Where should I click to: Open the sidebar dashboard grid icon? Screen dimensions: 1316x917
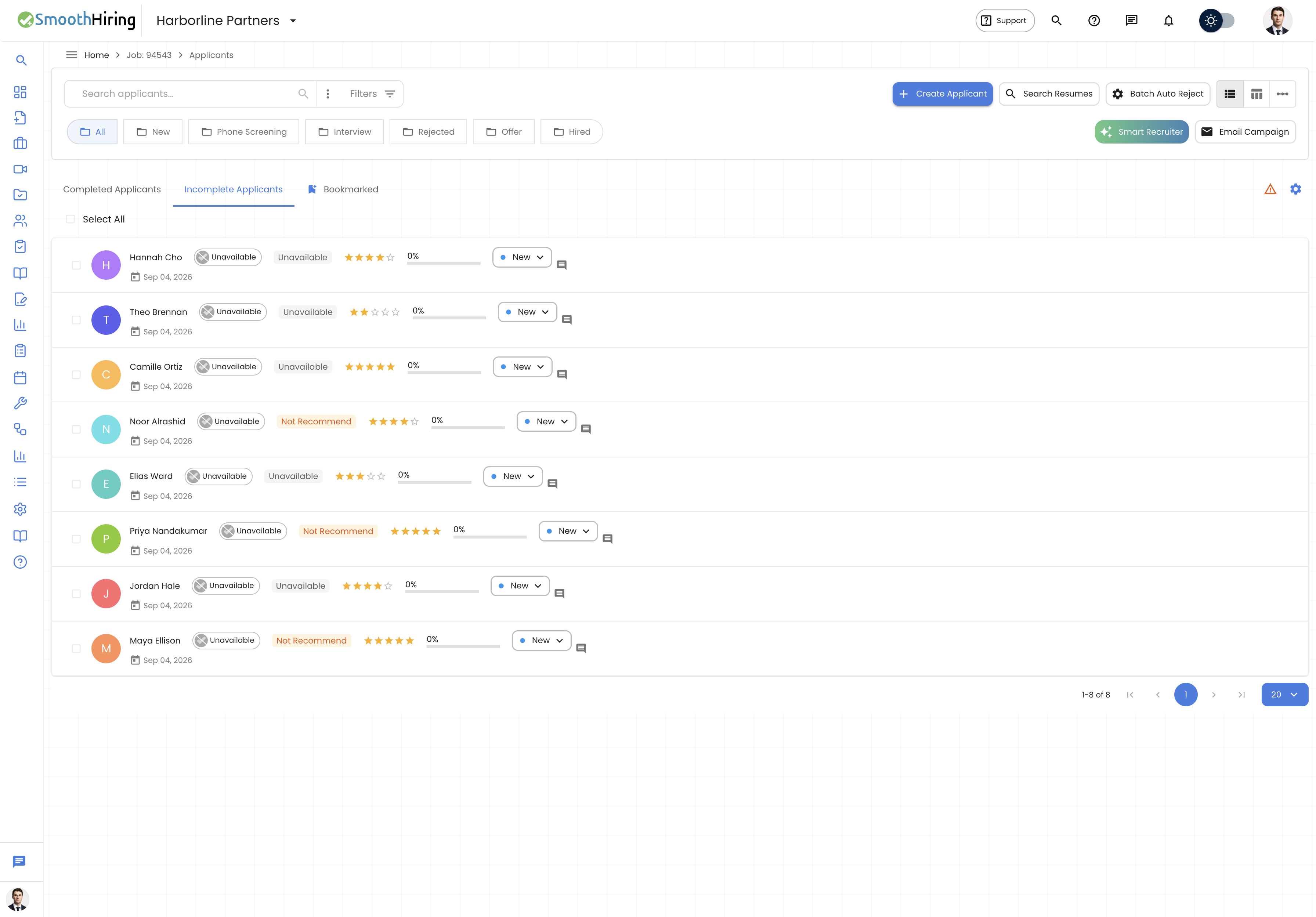click(x=20, y=92)
